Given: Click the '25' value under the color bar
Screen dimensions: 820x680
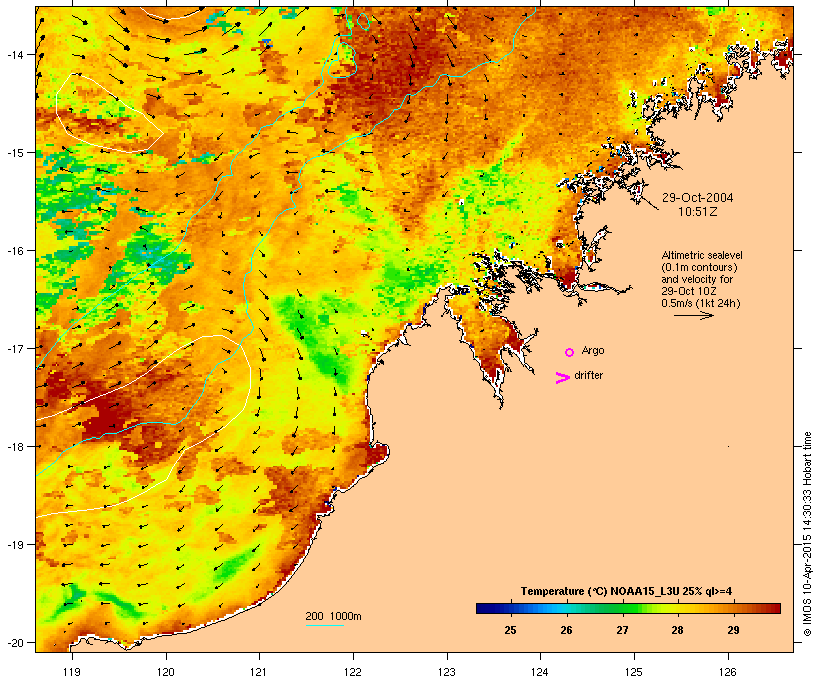Looking at the screenshot, I should [510, 630].
